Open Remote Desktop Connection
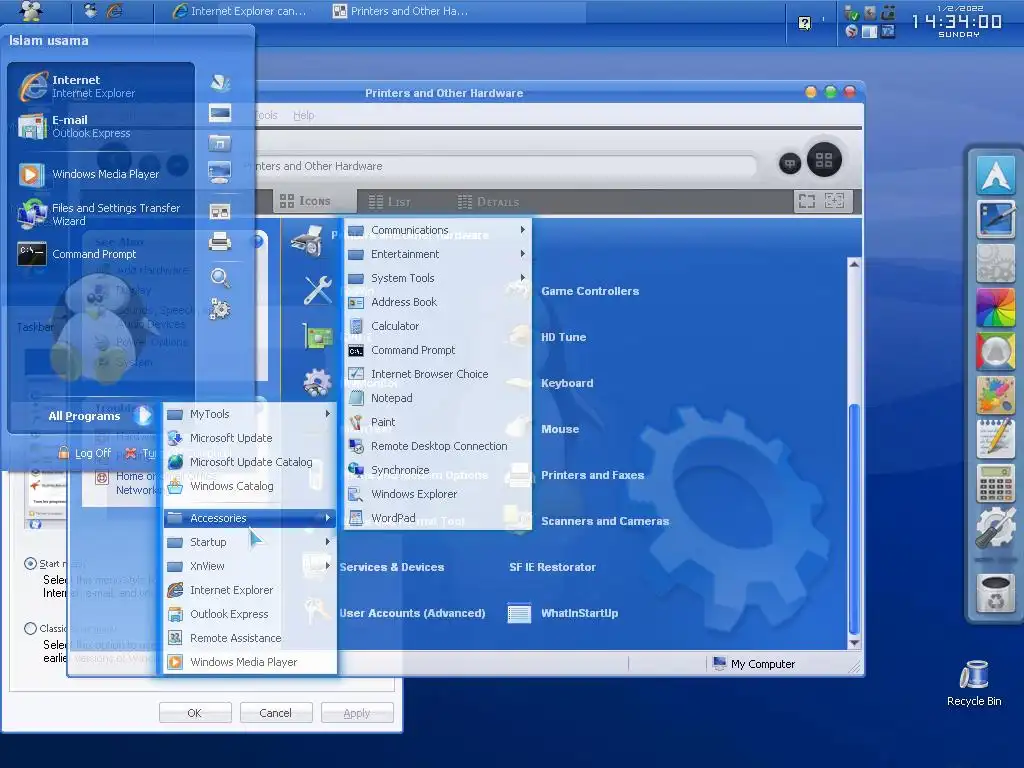 [x=438, y=446]
